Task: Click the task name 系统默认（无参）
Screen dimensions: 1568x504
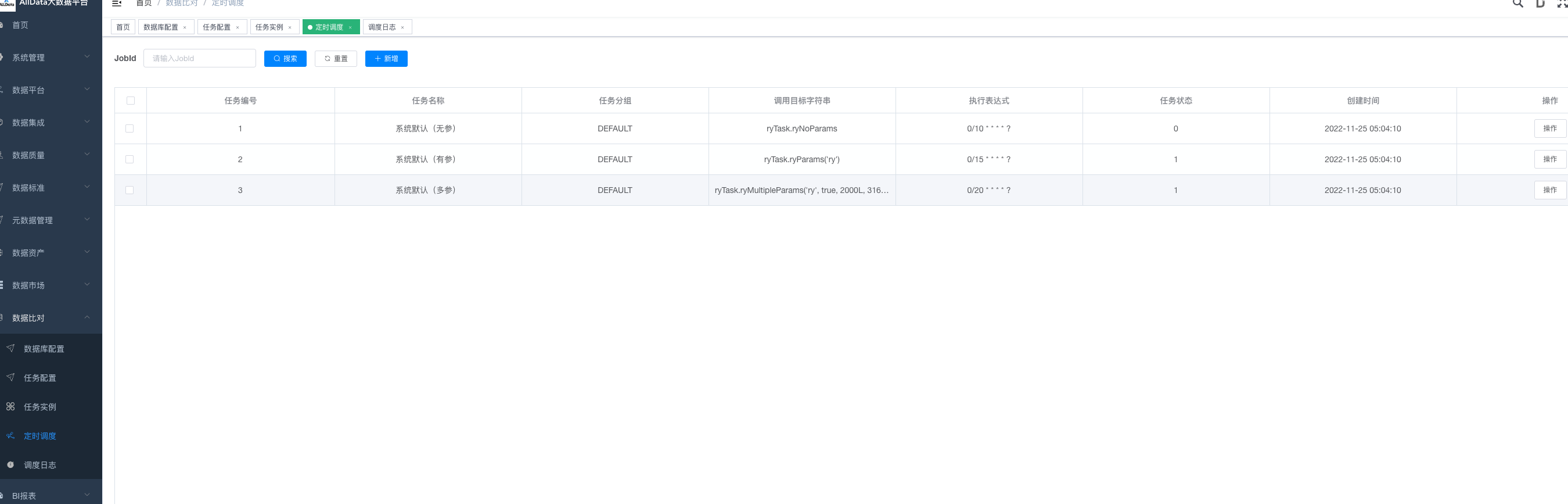Action: pos(428,128)
